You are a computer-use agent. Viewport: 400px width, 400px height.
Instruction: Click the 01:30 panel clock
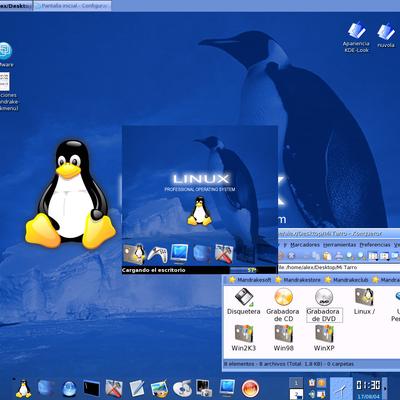tap(368, 385)
